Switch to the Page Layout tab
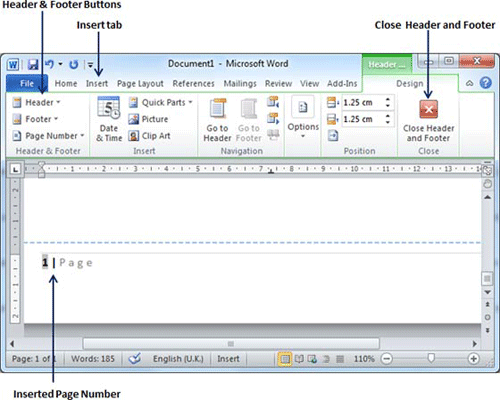This screenshot has width=500, height=400. (140, 83)
